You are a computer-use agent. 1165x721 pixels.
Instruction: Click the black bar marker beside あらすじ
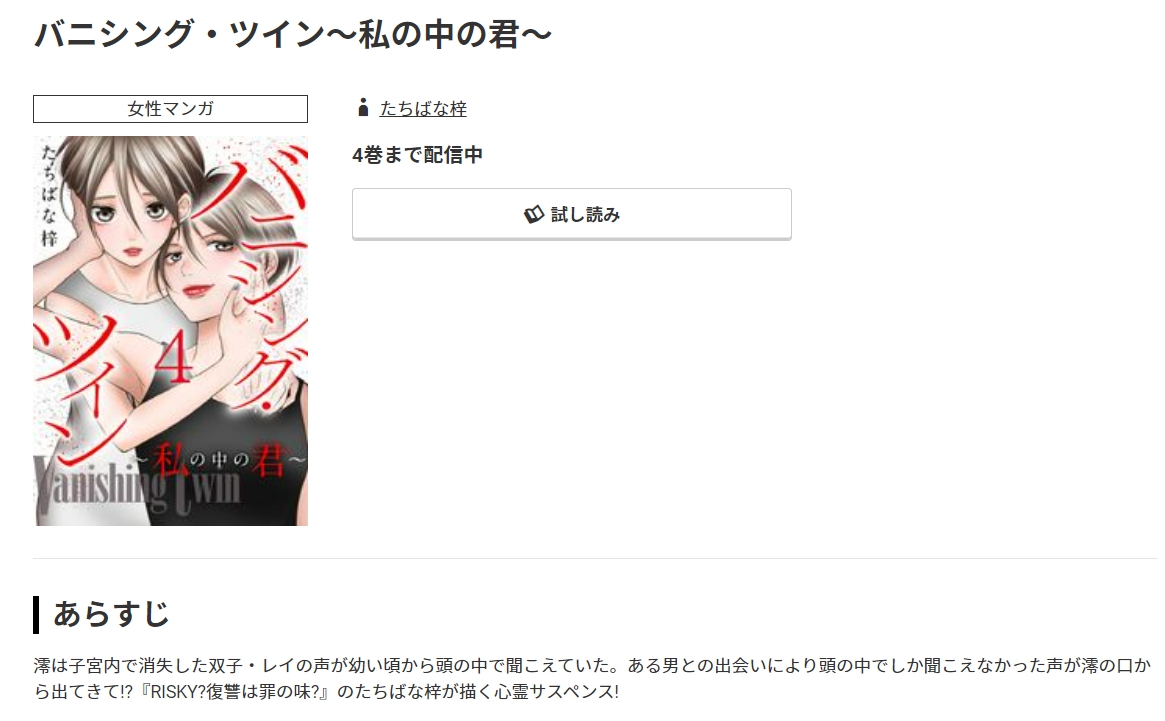[x=36, y=615]
